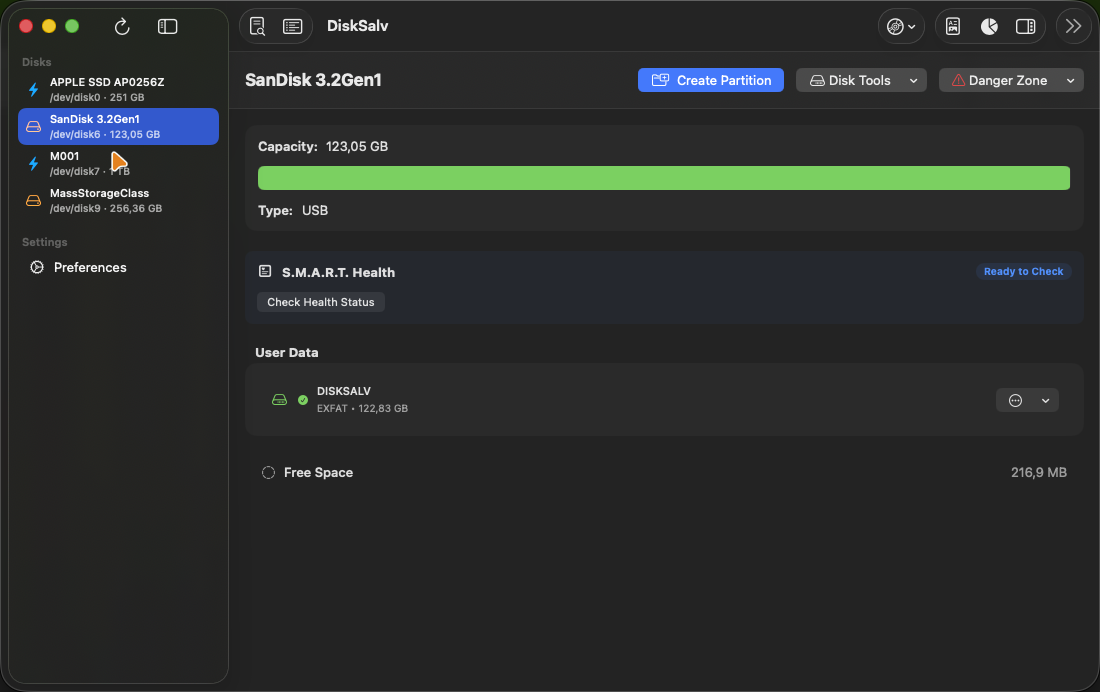Click lightning icon beside M001
Image resolution: width=1100 pixels, height=692 pixels.
coord(33,164)
